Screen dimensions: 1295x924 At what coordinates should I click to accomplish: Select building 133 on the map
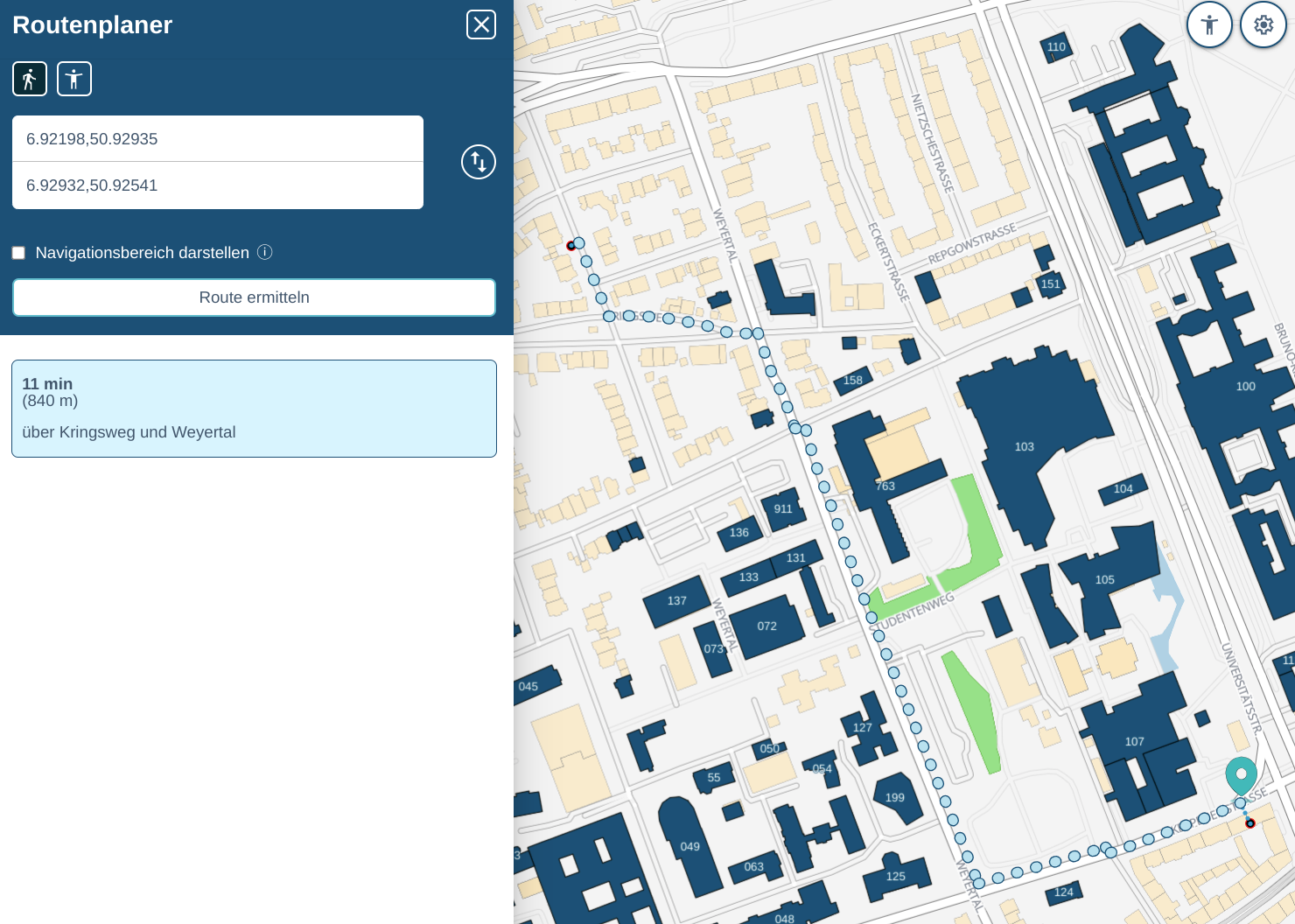coord(749,577)
